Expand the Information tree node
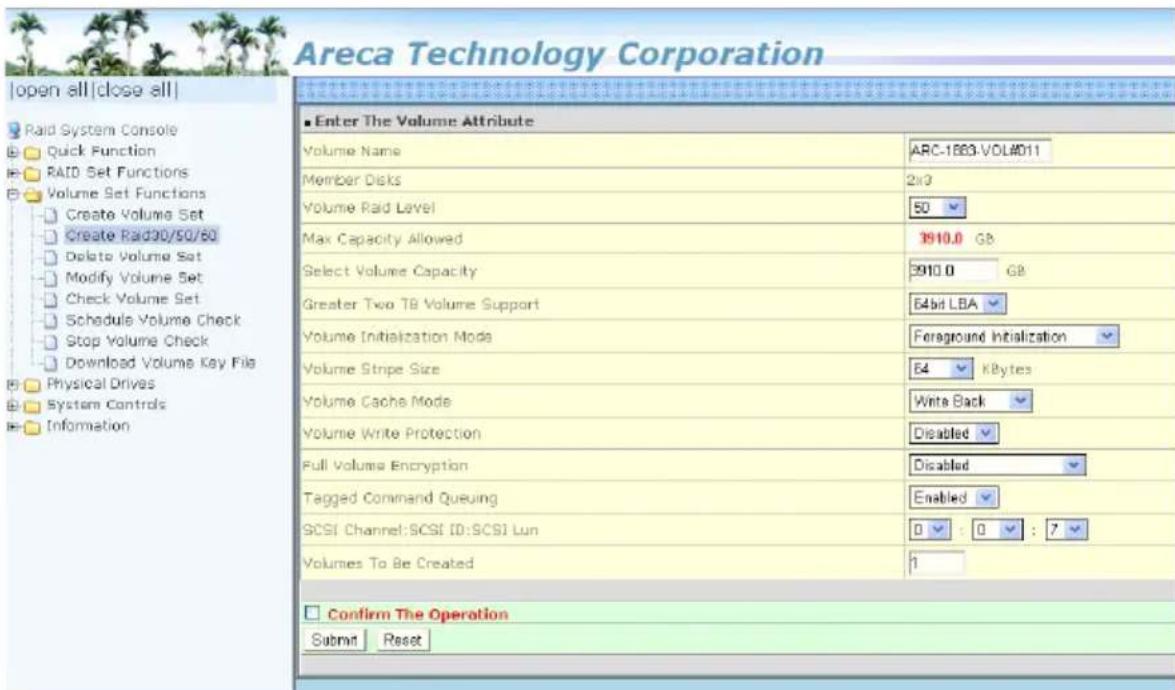This screenshot has width=1175, height=690. tap(13, 426)
